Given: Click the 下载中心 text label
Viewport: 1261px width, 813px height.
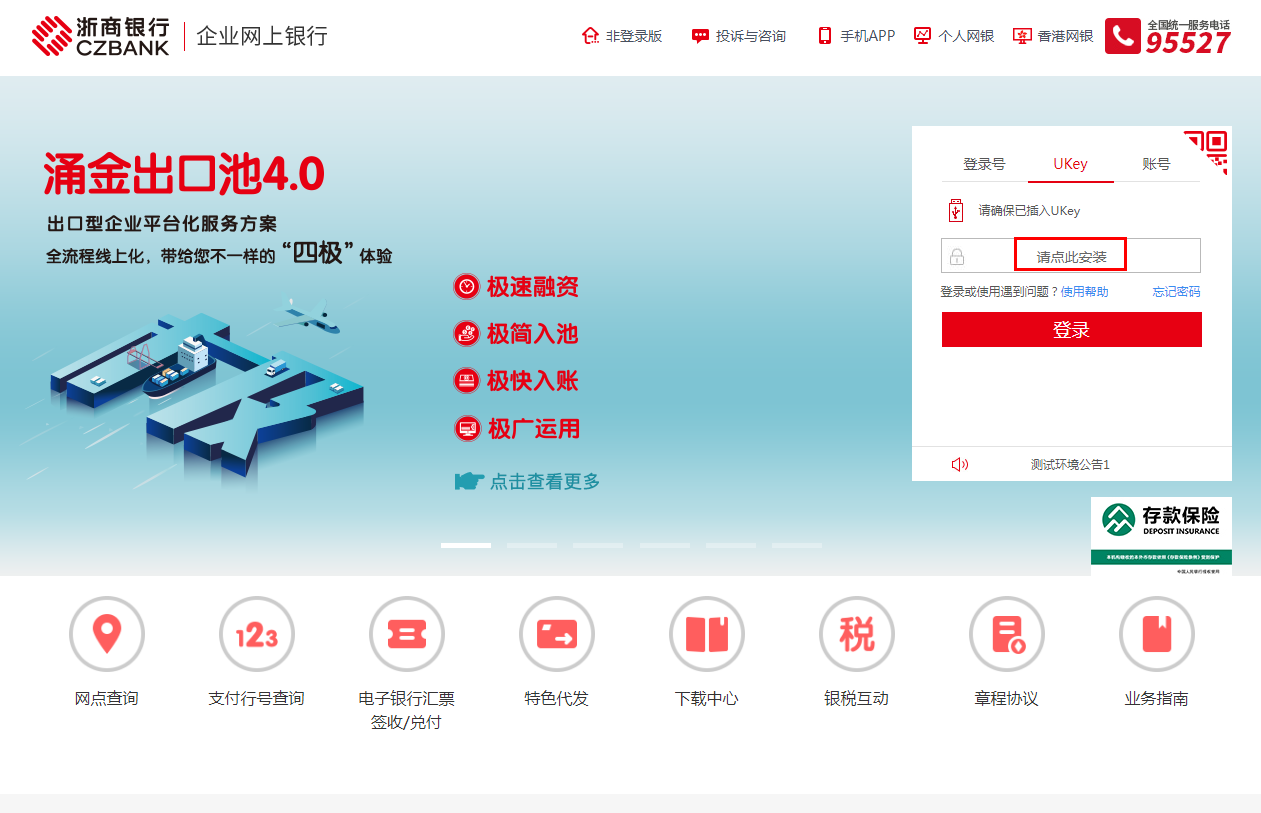Looking at the screenshot, I should tap(707, 698).
